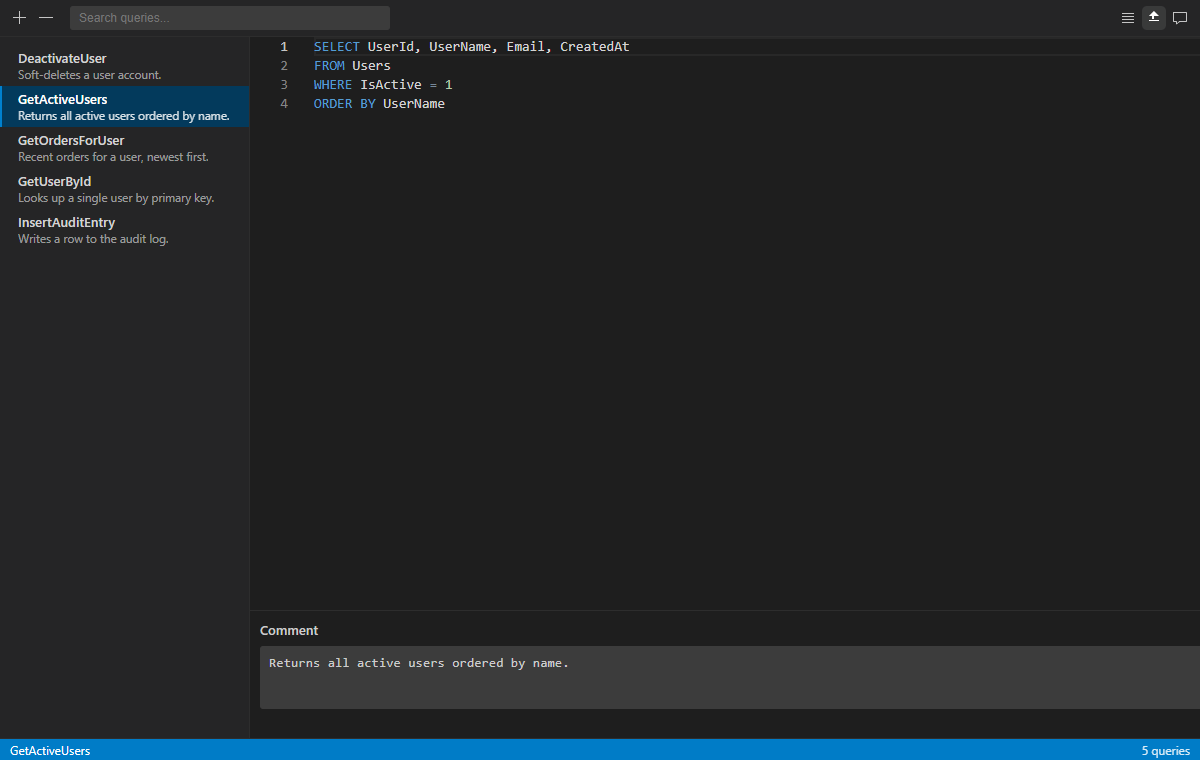Click 'CreatedAt' column name in the SQL
Image resolution: width=1200 pixels, height=760 pixels.
coord(595,47)
